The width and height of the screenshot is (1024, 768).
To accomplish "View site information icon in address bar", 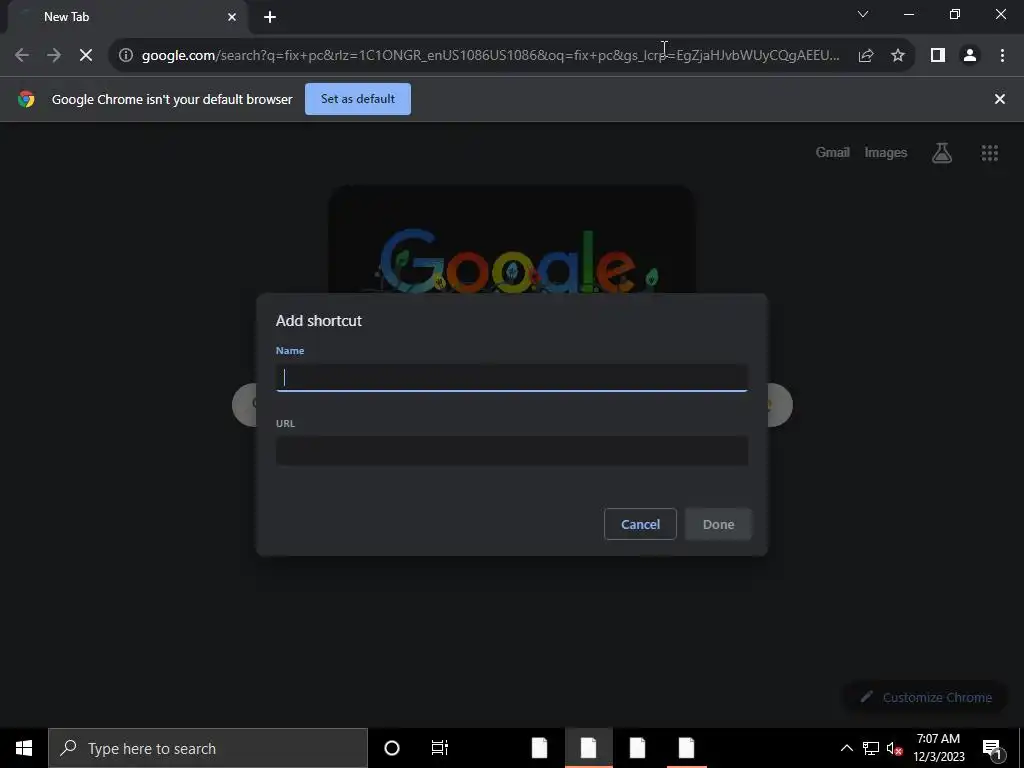I will tap(126, 56).
